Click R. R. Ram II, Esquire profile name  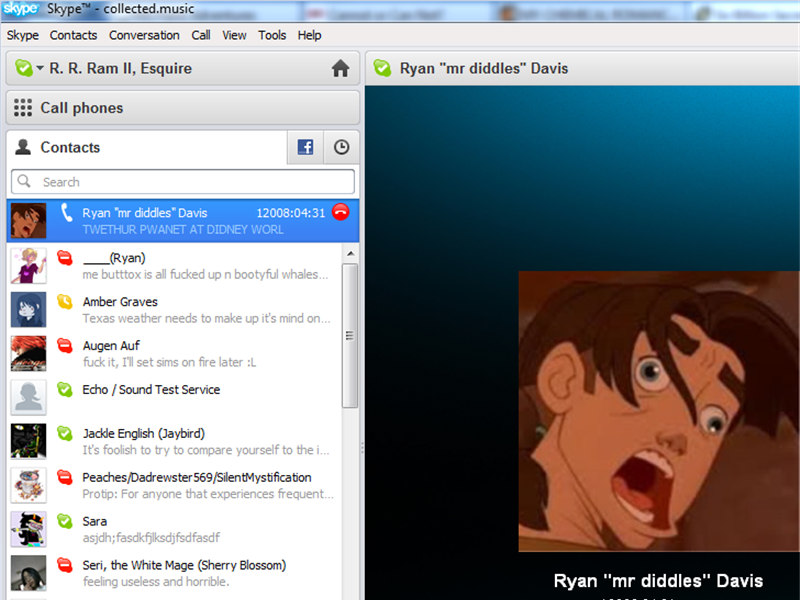point(120,68)
